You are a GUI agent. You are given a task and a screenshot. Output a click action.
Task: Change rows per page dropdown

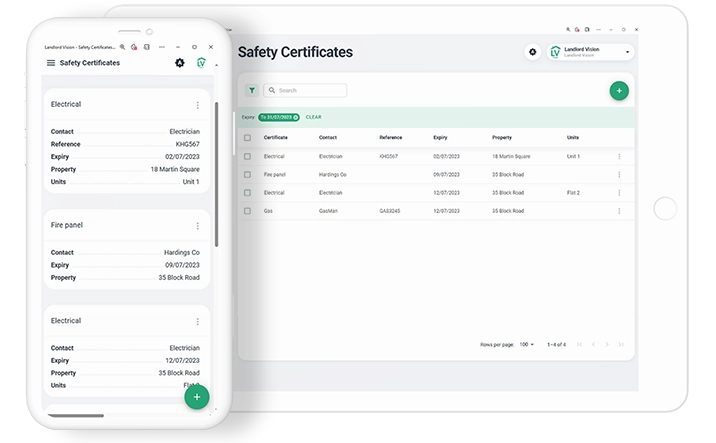526,344
